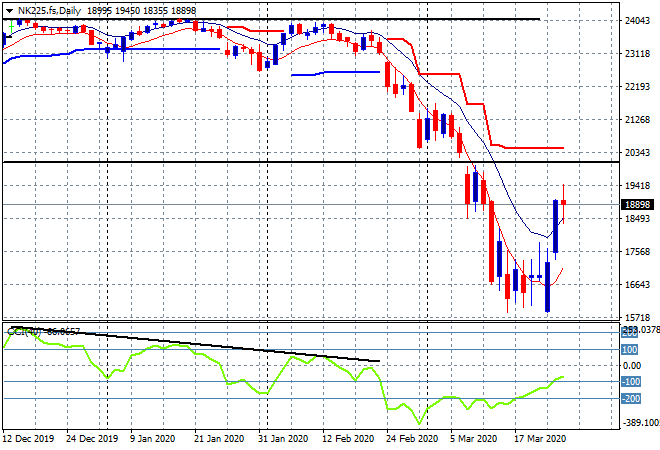The image size is (660, 450).
Task: Click the 17 Mar 2020 date label
Action: pyautogui.click(x=540, y=439)
